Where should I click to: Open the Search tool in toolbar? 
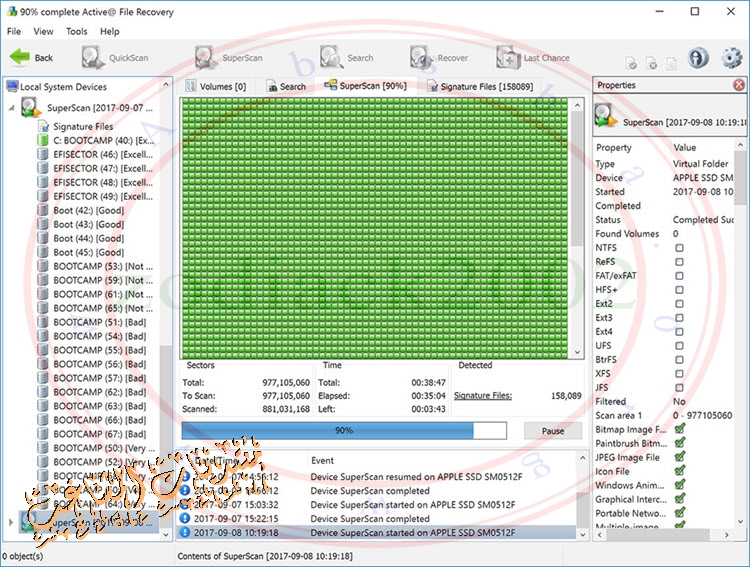pyautogui.click(x=346, y=58)
